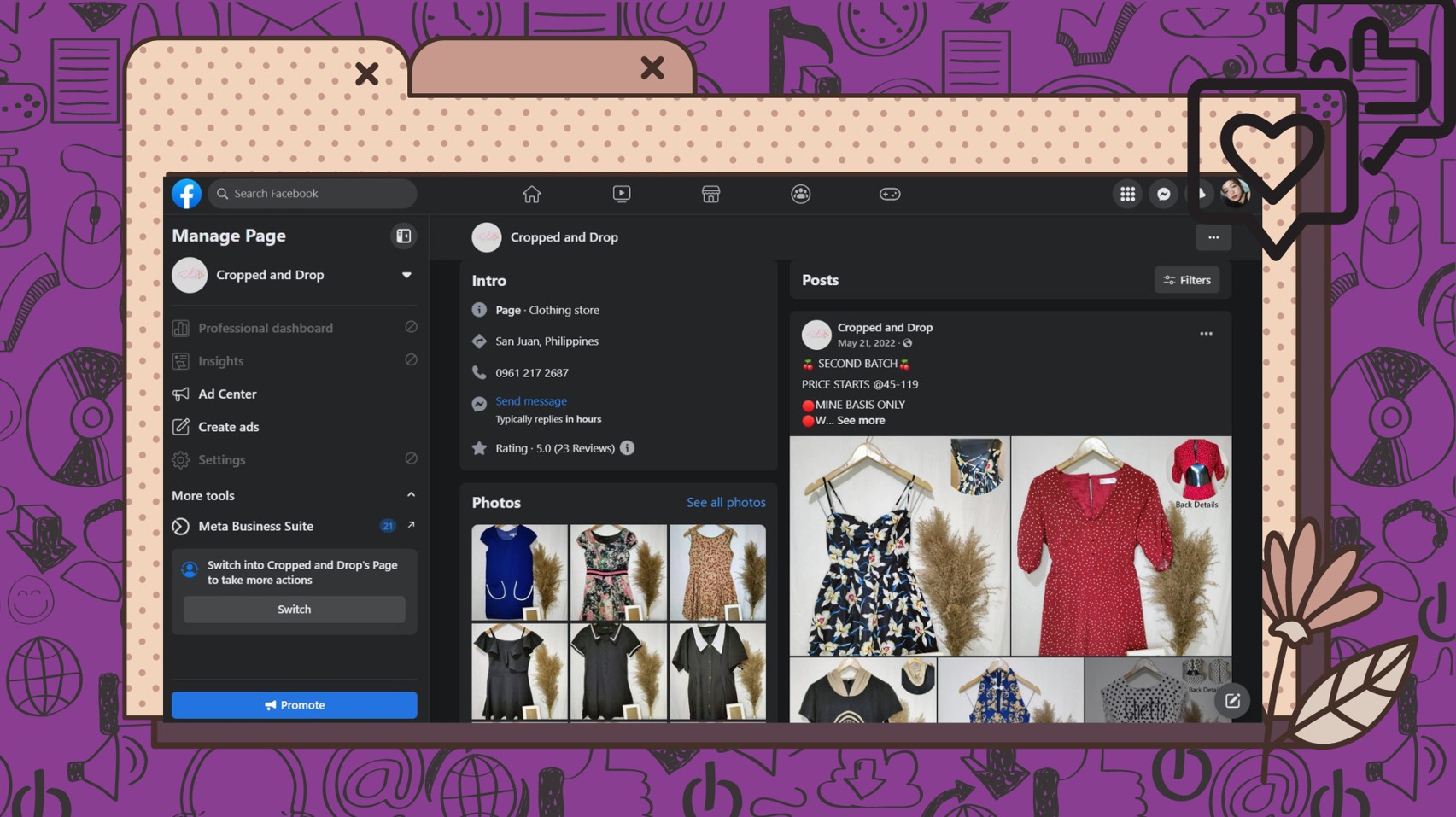Image resolution: width=1456 pixels, height=817 pixels.
Task: Click the Page Clothing store intro text
Action: pyautogui.click(x=547, y=310)
